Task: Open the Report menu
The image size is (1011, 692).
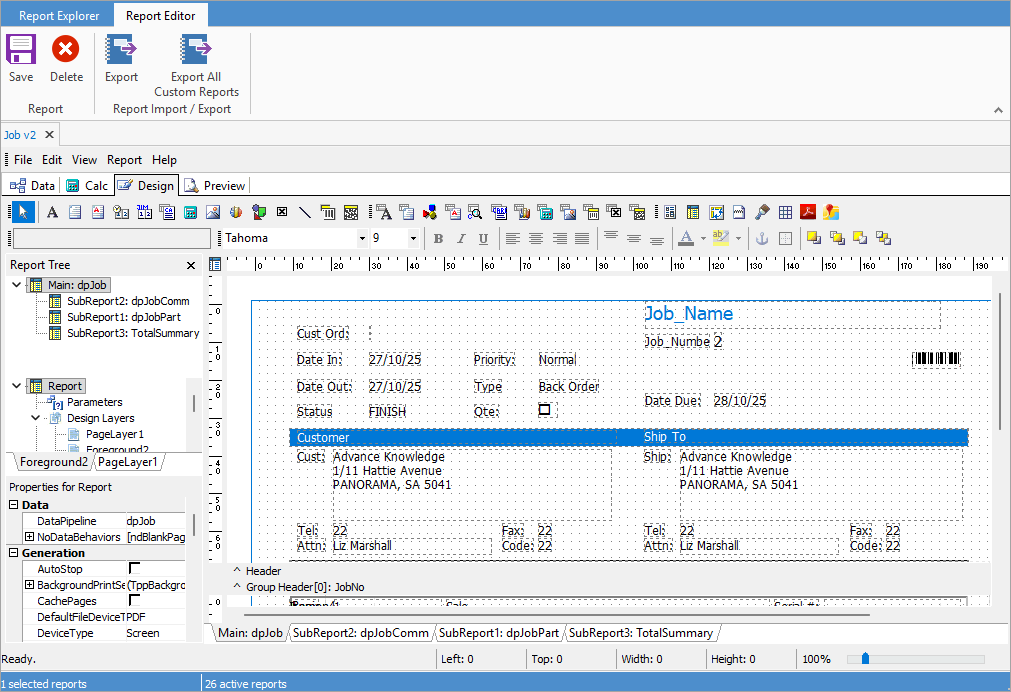Action: click(123, 160)
